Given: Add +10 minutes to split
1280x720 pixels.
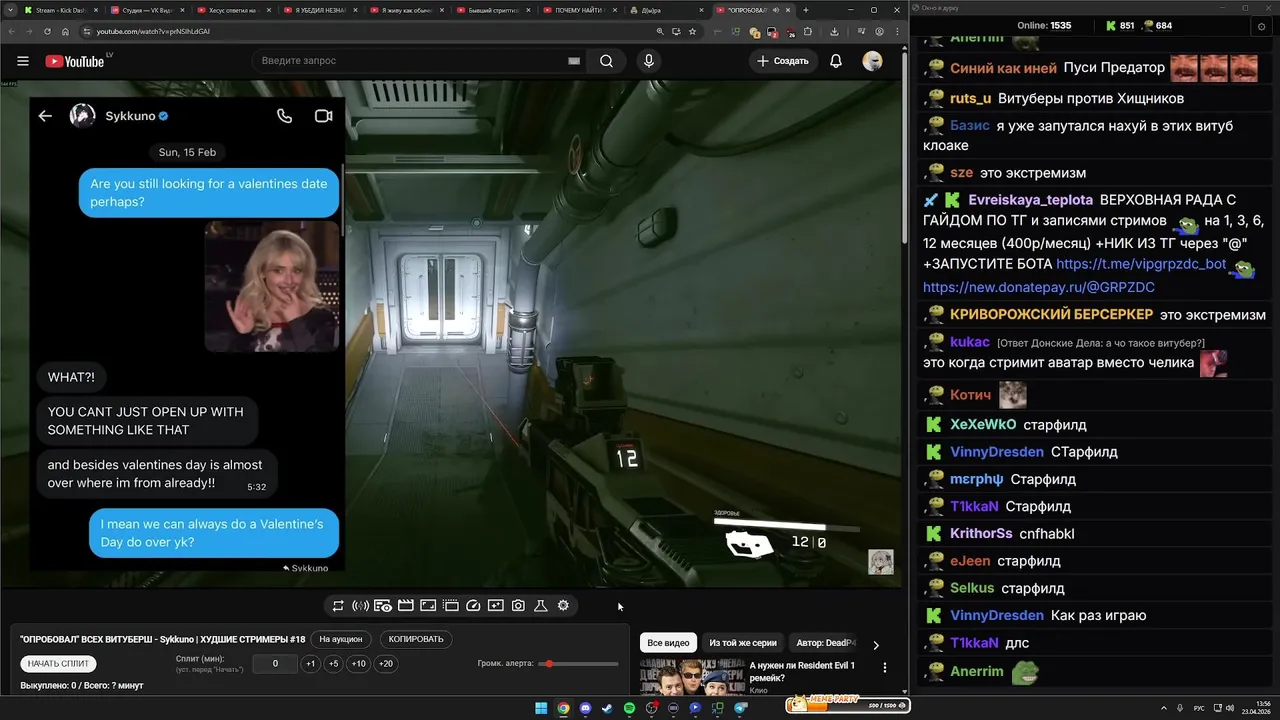Looking at the screenshot, I should pos(359,663).
